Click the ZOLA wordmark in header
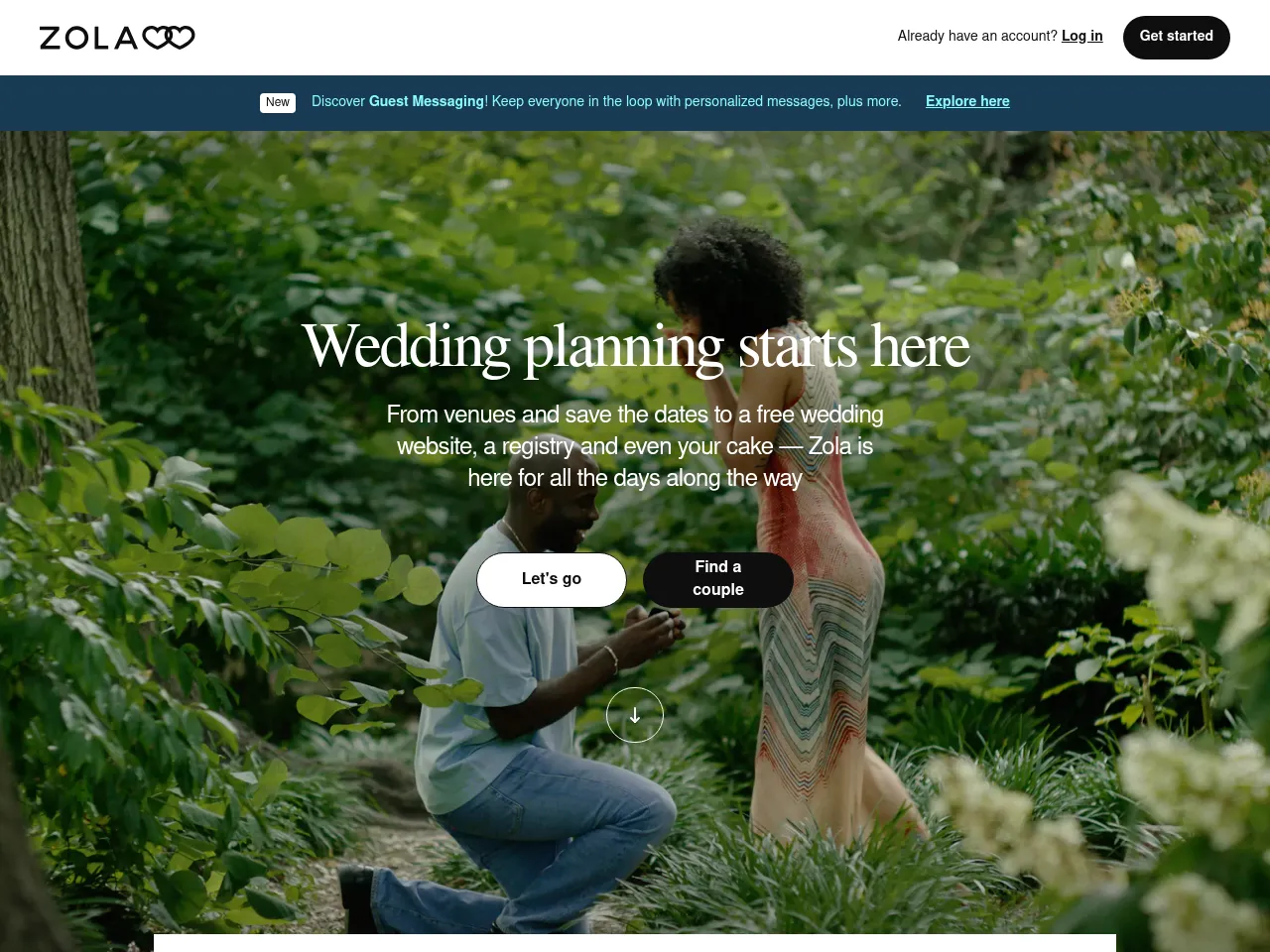 (88, 38)
